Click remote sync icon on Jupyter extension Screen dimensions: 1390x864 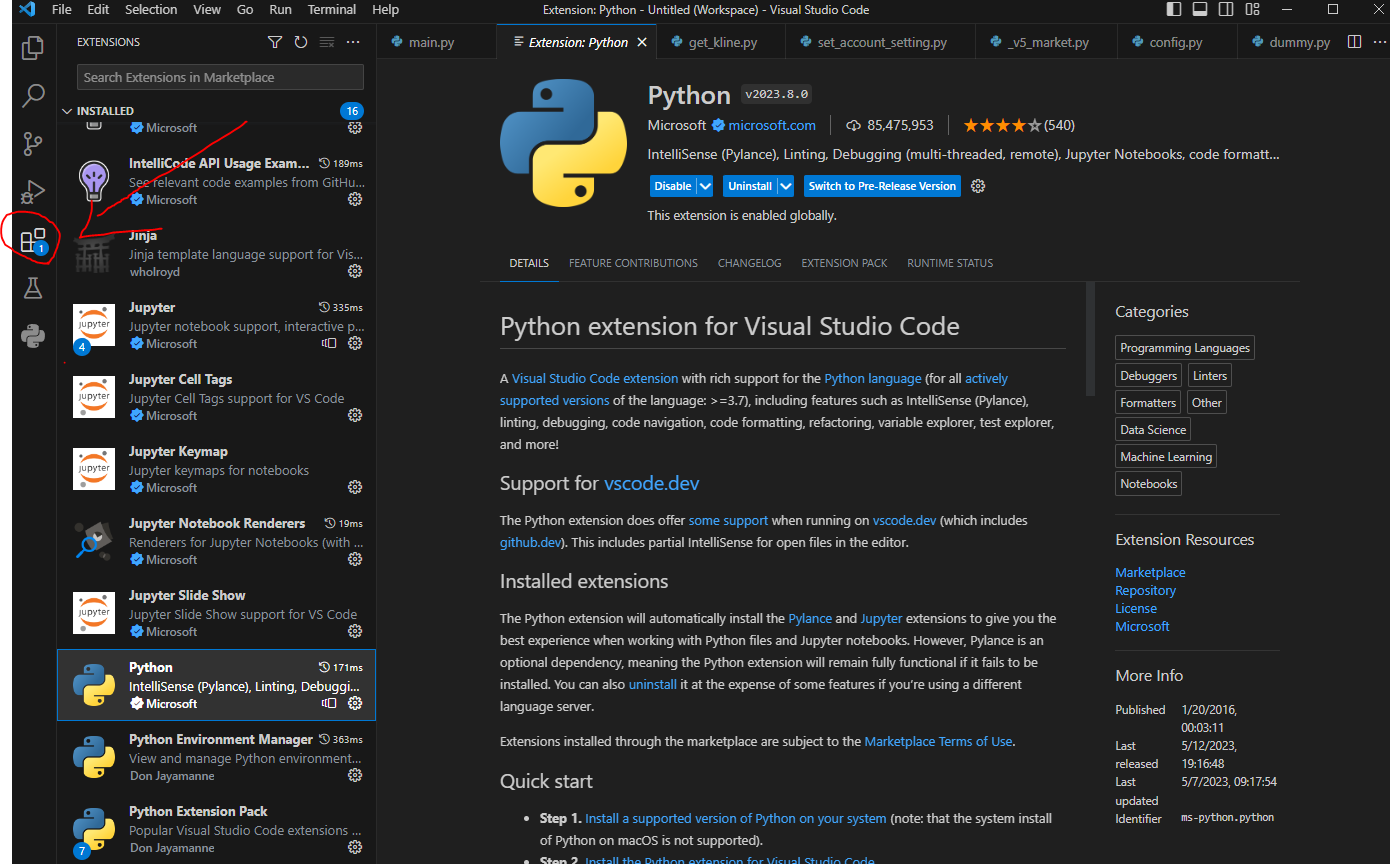(329, 343)
